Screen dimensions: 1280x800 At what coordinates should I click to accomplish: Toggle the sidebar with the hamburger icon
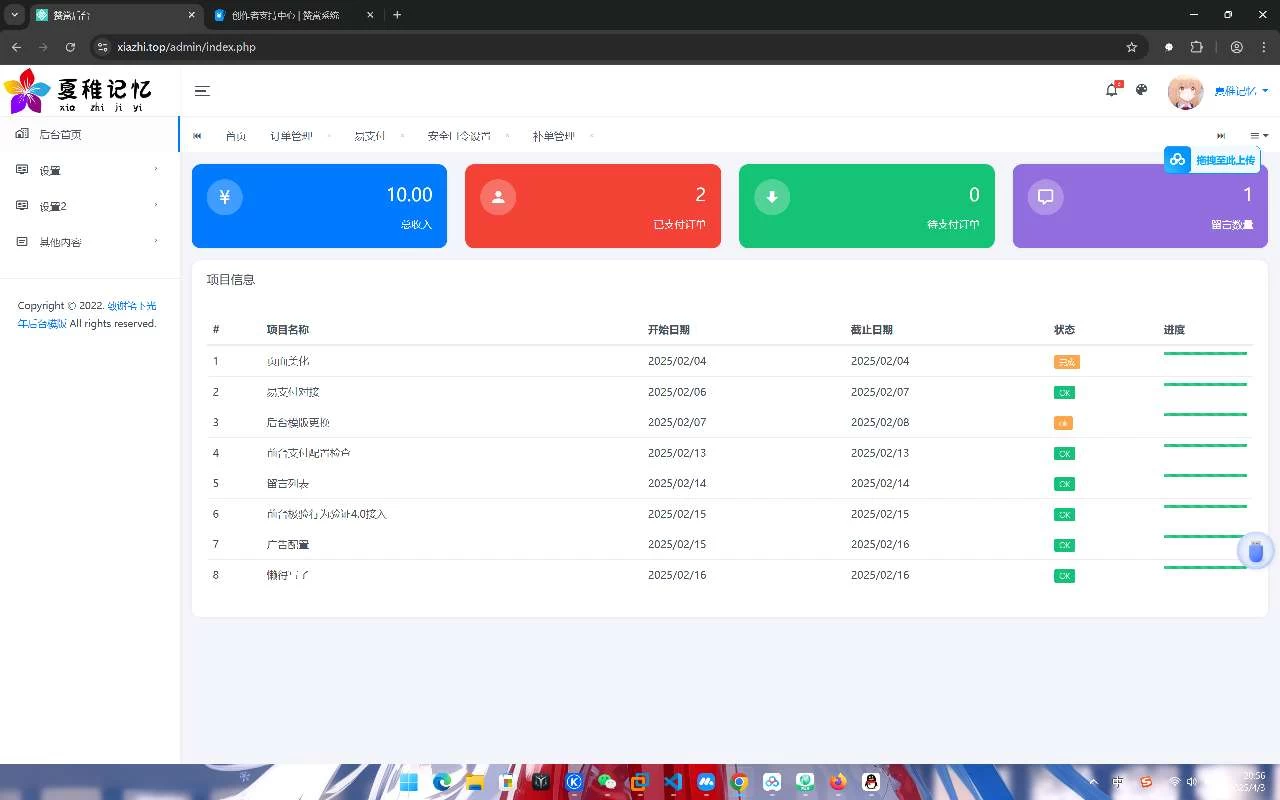(x=202, y=91)
